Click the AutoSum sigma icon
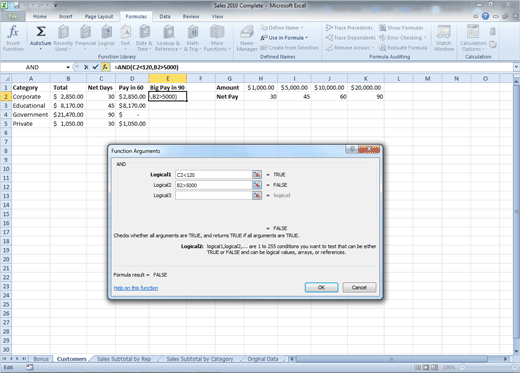The width and height of the screenshot is (520, 373). 41,32
